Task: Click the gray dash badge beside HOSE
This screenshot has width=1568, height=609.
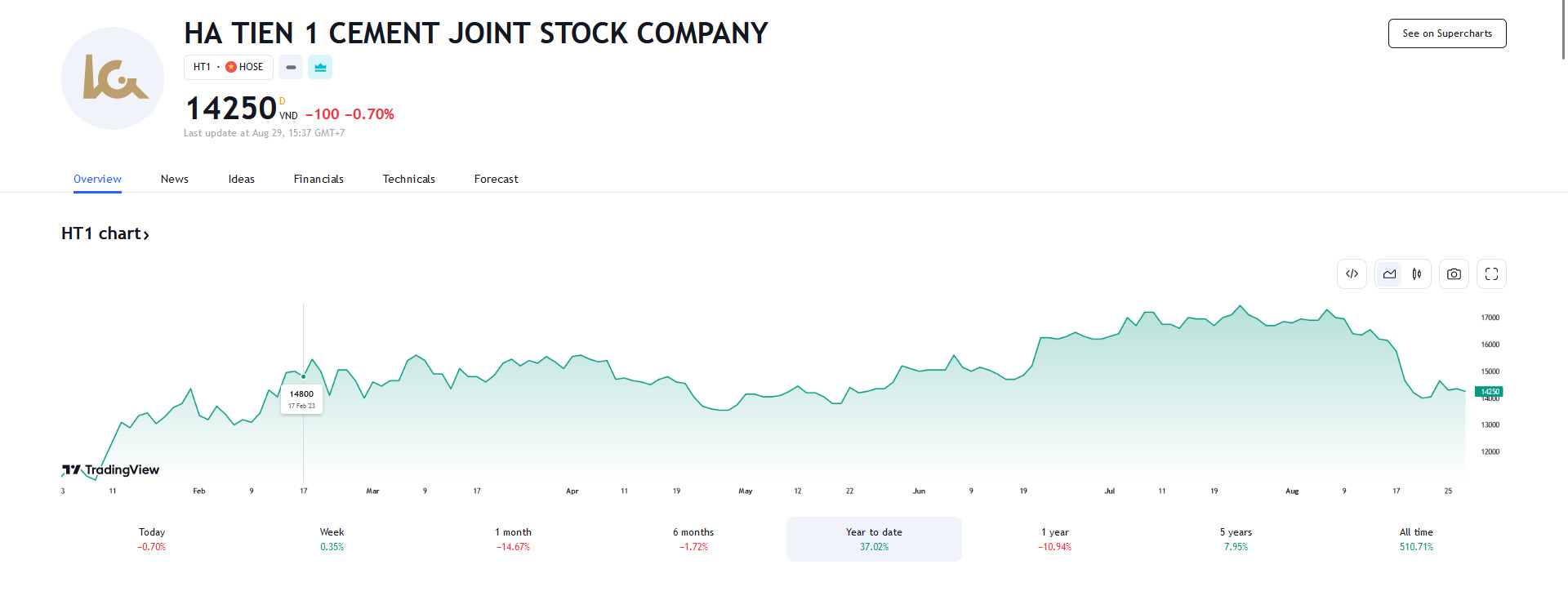Action: [291, 67]
